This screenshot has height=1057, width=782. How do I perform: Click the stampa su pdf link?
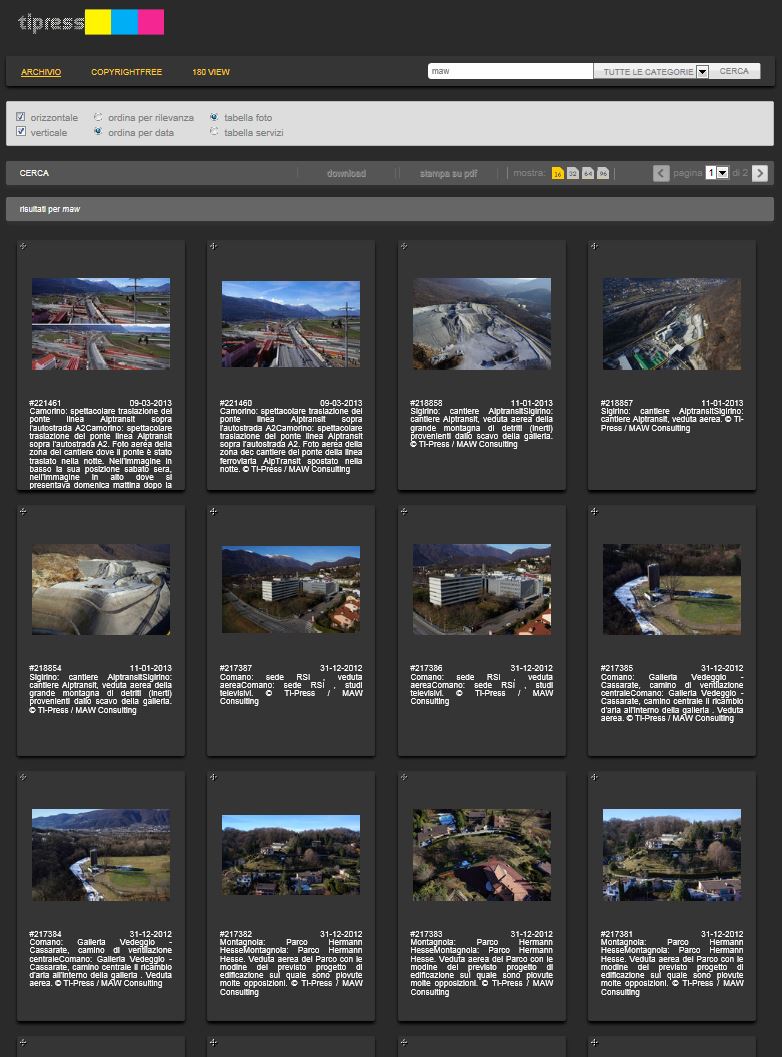[448, 173]
